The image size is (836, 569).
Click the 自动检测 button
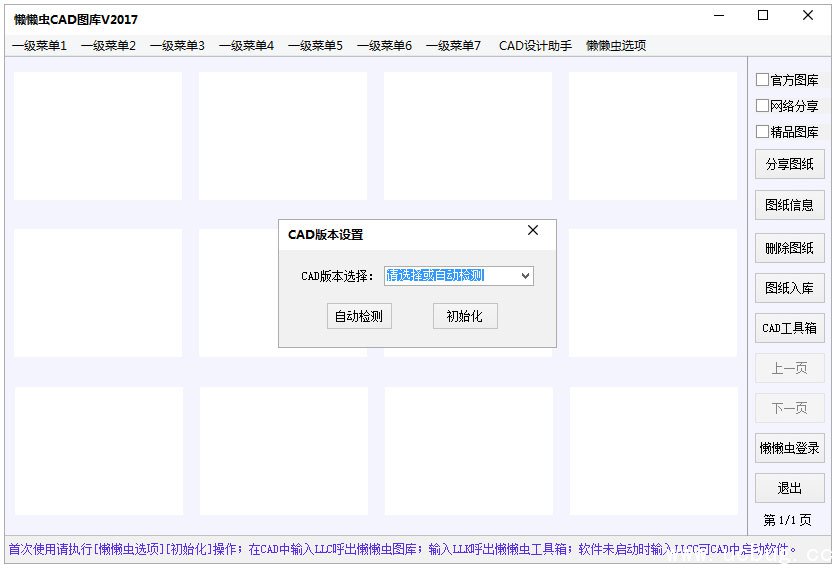(359, 316)
